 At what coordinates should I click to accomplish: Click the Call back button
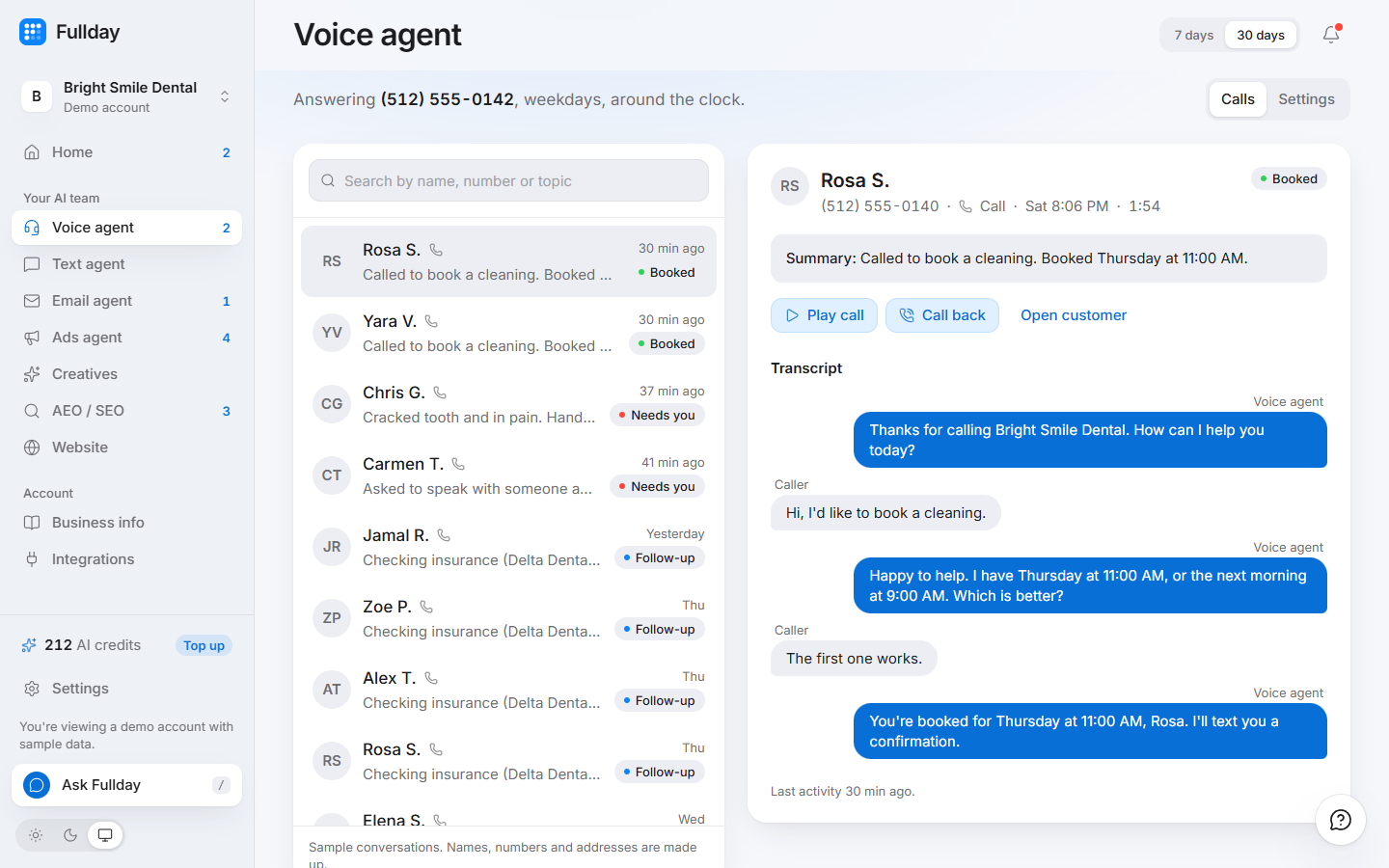coord(942,315)
